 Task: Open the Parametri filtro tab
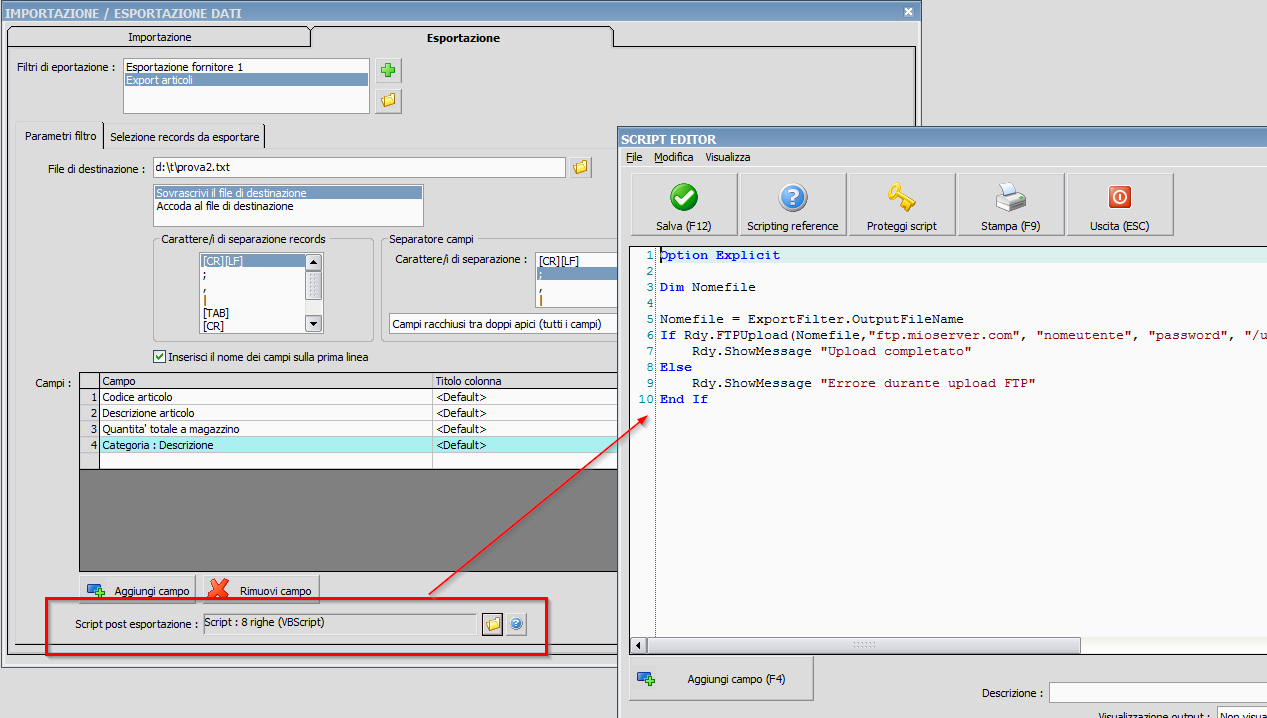[x=61, y=136]
